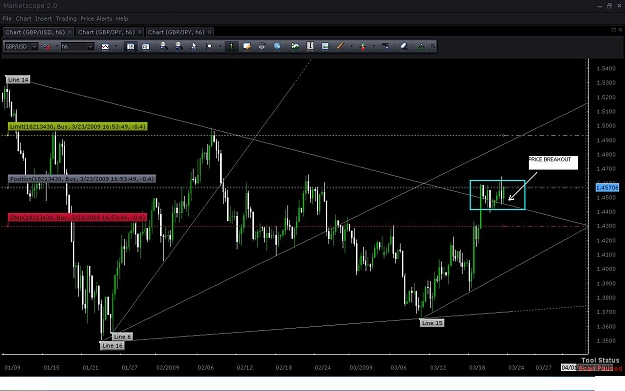Click the red data-source icon beside the symbol box
Screen dimensions: 625x391
(x=47, y=47)
